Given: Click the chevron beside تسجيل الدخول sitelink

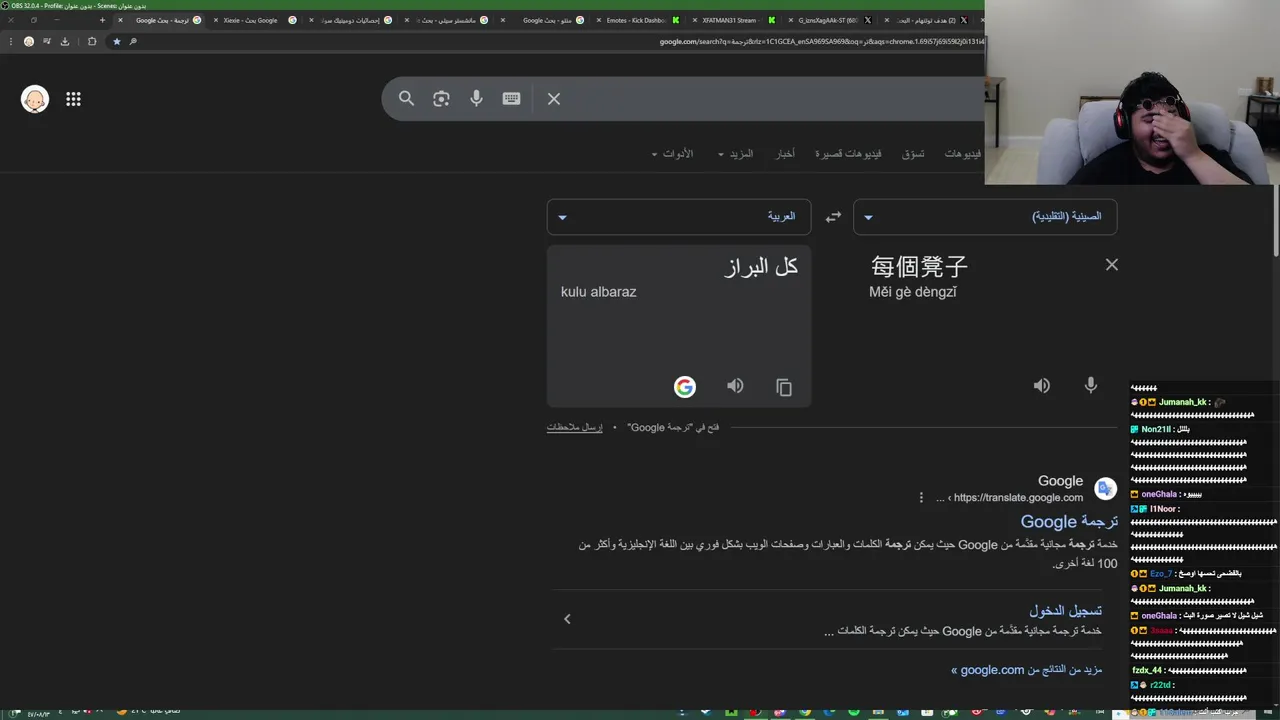Looking at the screenshot, I should [x=567, y=619].
